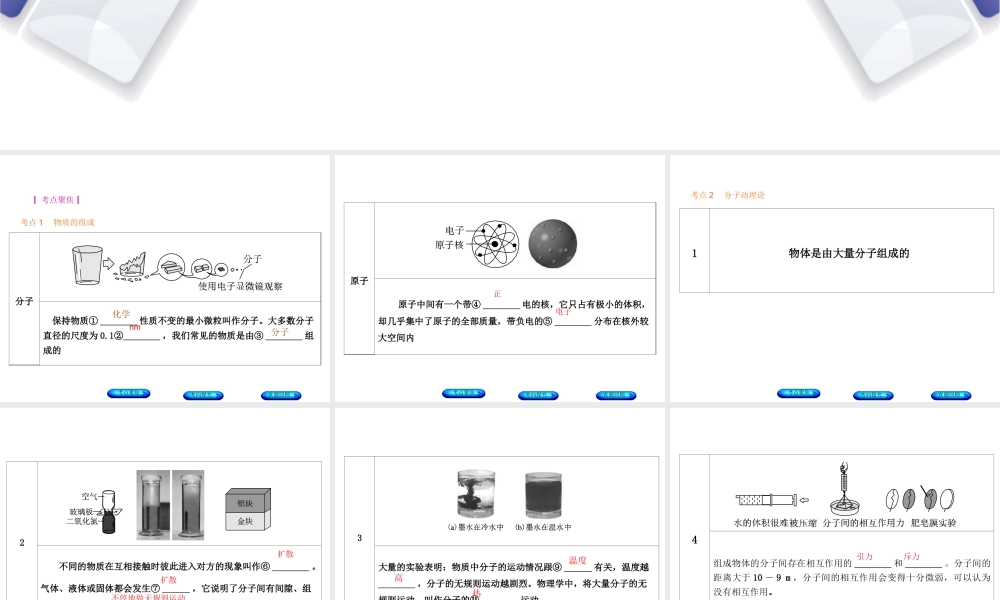Open the ink-in-water slide numbered 3

point(499,504)
